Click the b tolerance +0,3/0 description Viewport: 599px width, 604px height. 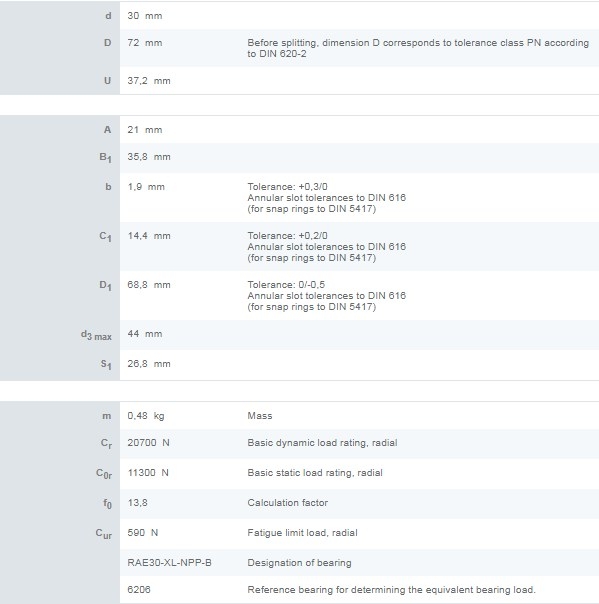tap(327, 198)
